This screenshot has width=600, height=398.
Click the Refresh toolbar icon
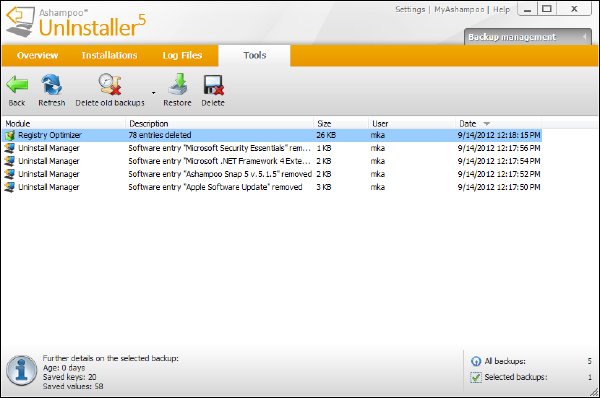click(52, 85)
